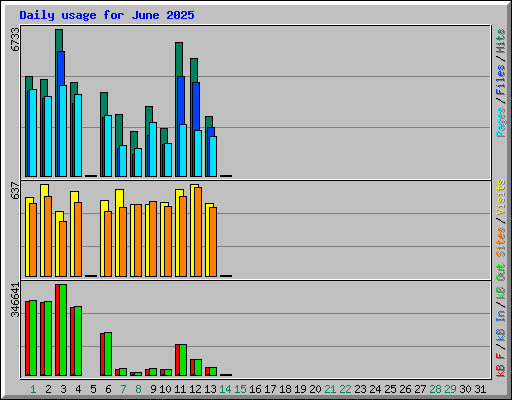Click the Files legend label
Viewport: 512px width, 400px height.
tap(501, 80)
